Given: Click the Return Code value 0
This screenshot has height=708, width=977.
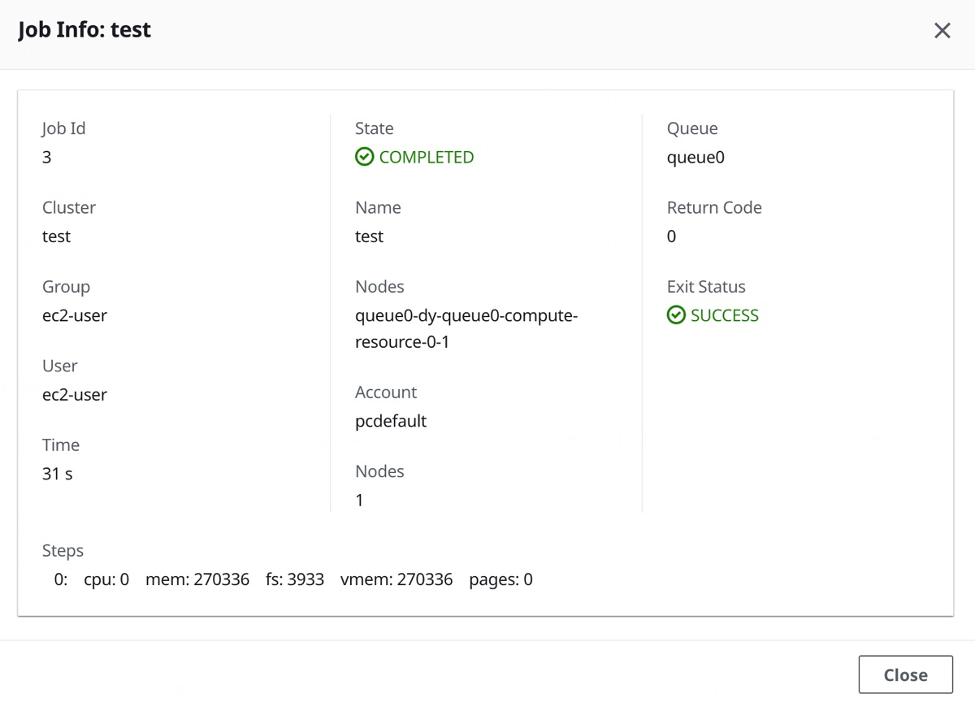Looking at the screenshot, I should tap(670, 236).
